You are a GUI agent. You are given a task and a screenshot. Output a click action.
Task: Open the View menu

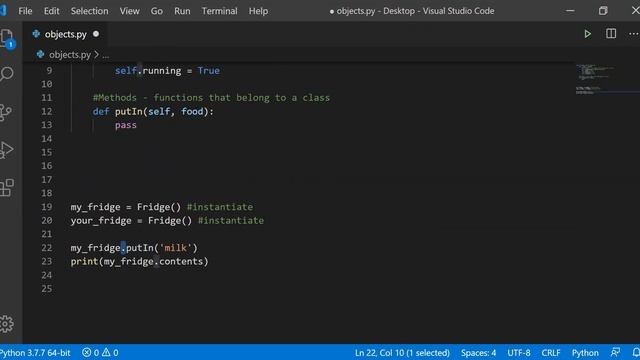click(x=129, y=11)
